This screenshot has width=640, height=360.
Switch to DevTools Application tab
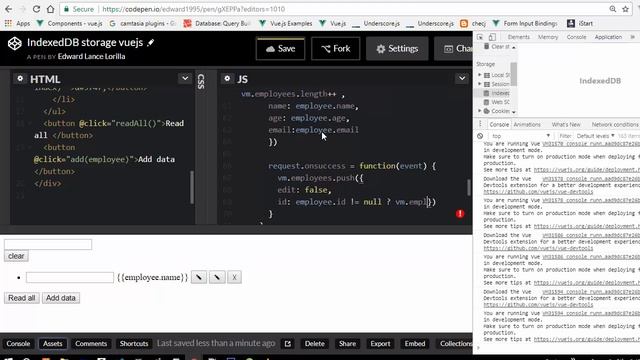click(608, 37)
